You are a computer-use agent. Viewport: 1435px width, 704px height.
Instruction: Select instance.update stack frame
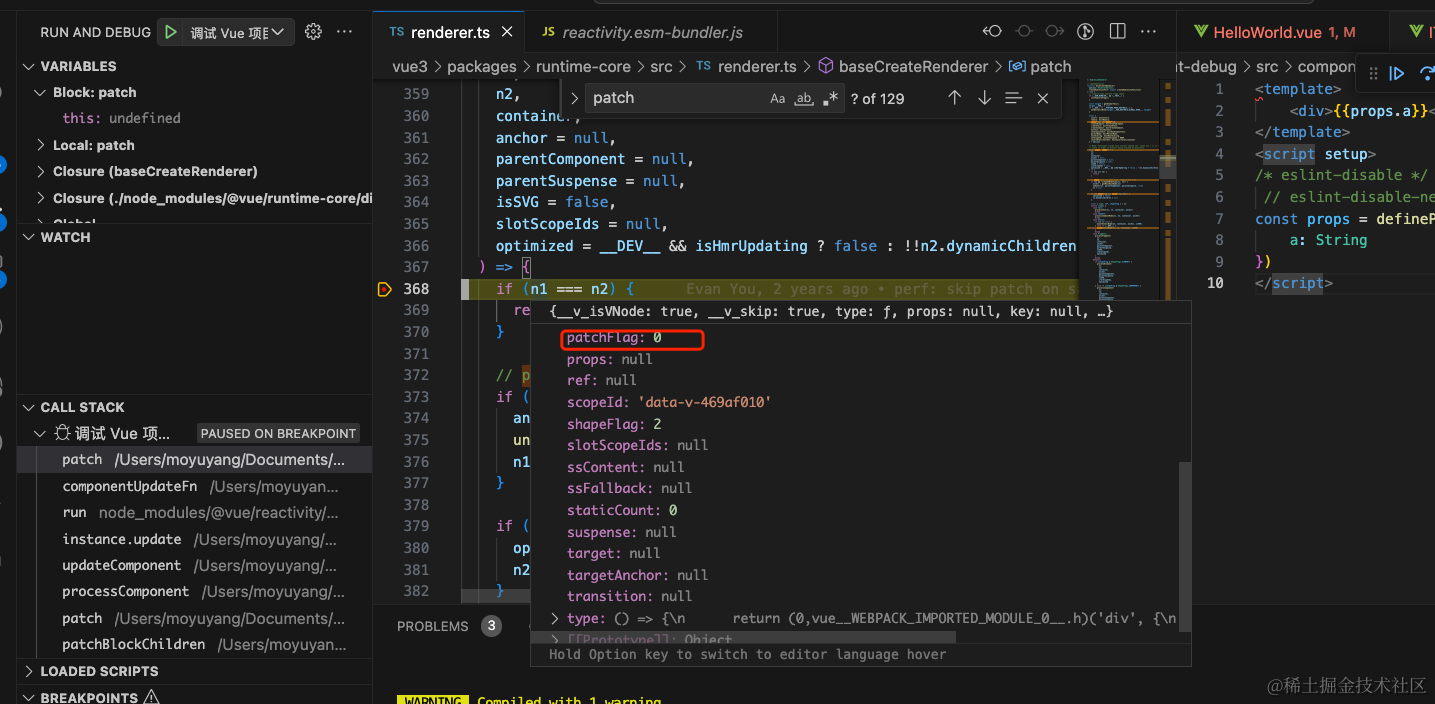pos(195,539)
